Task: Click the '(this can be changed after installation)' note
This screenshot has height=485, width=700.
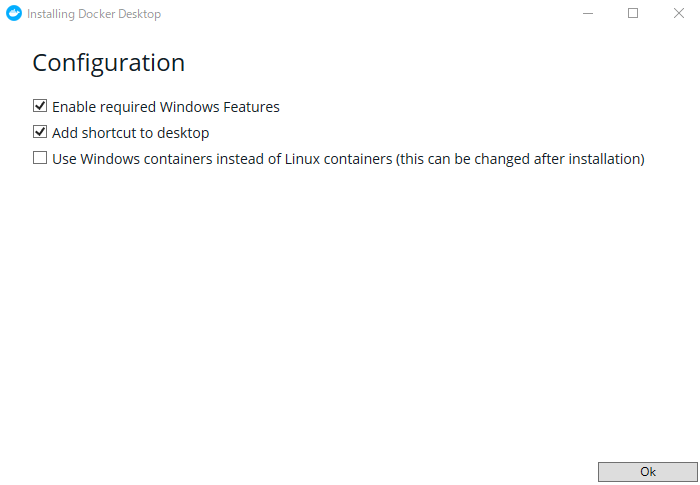Action: (x=520, y=159)
